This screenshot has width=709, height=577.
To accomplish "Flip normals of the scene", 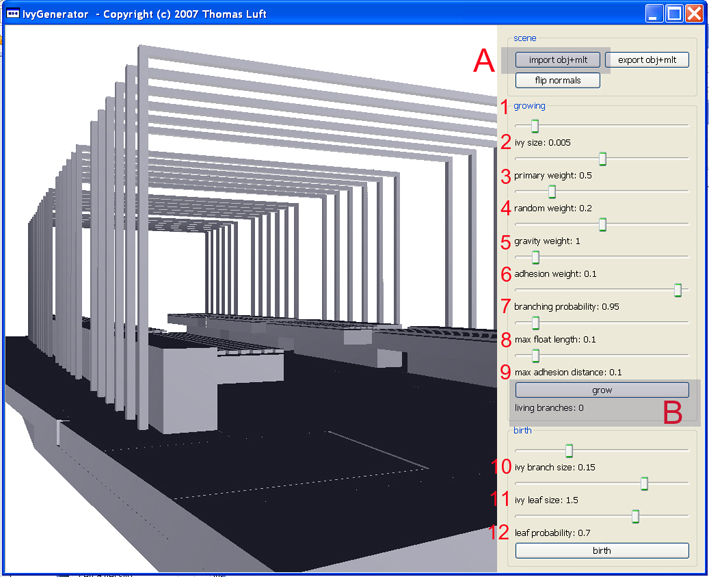I will (558, 80).
